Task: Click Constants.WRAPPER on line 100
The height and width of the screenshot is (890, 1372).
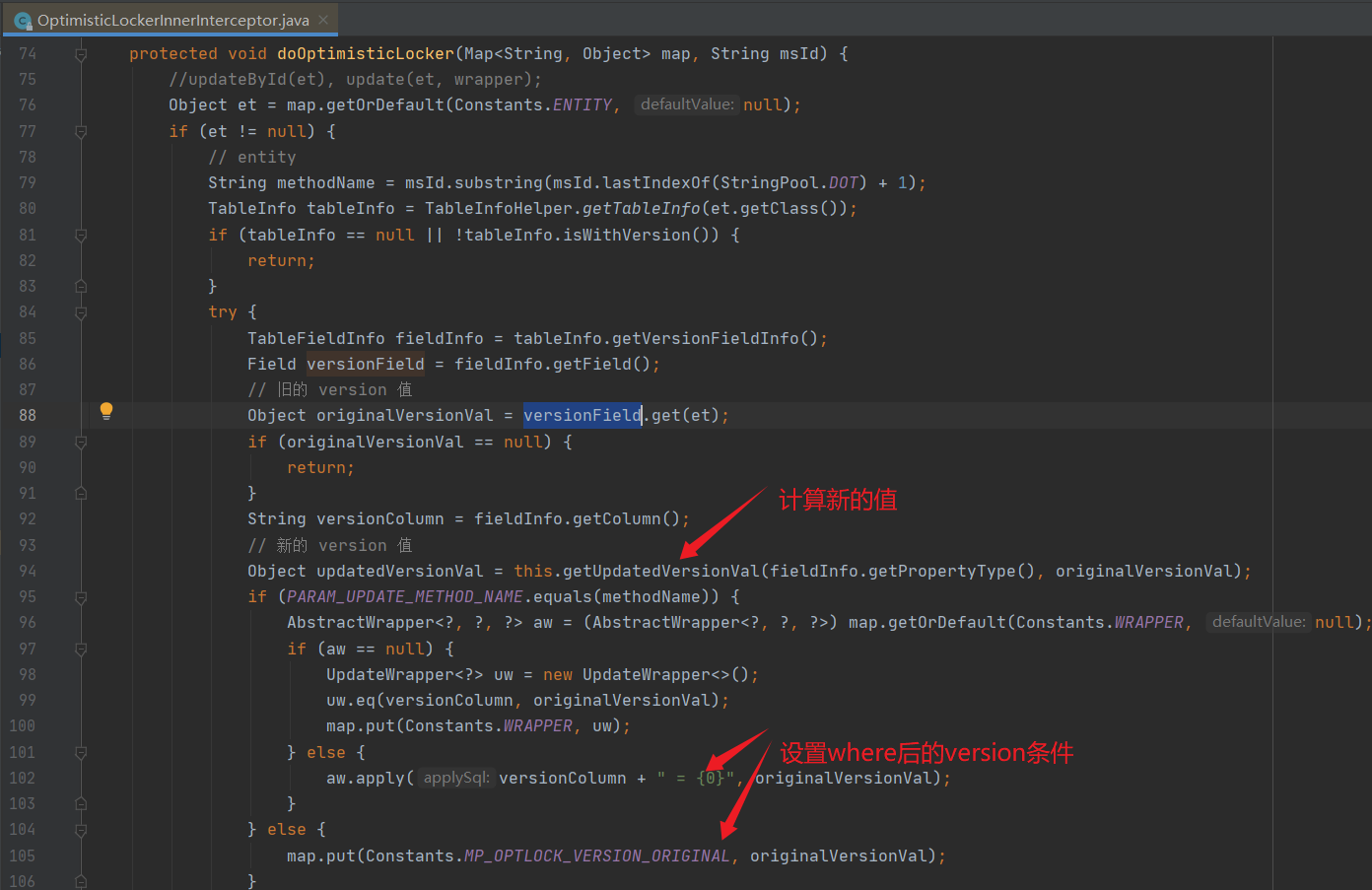Action: click(489, 726)
